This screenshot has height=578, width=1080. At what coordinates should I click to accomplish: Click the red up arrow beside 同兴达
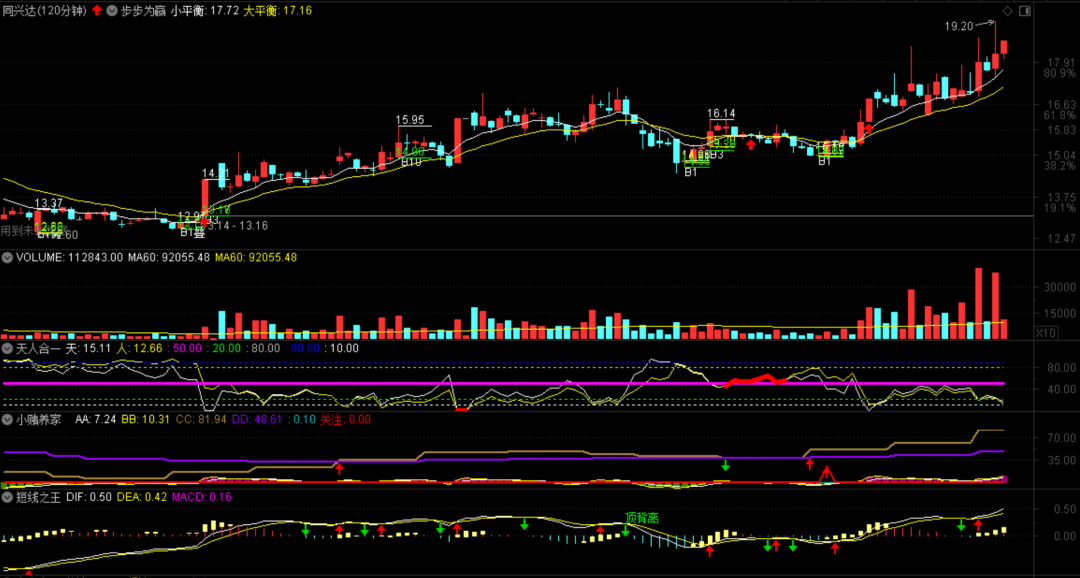[96, 10]
